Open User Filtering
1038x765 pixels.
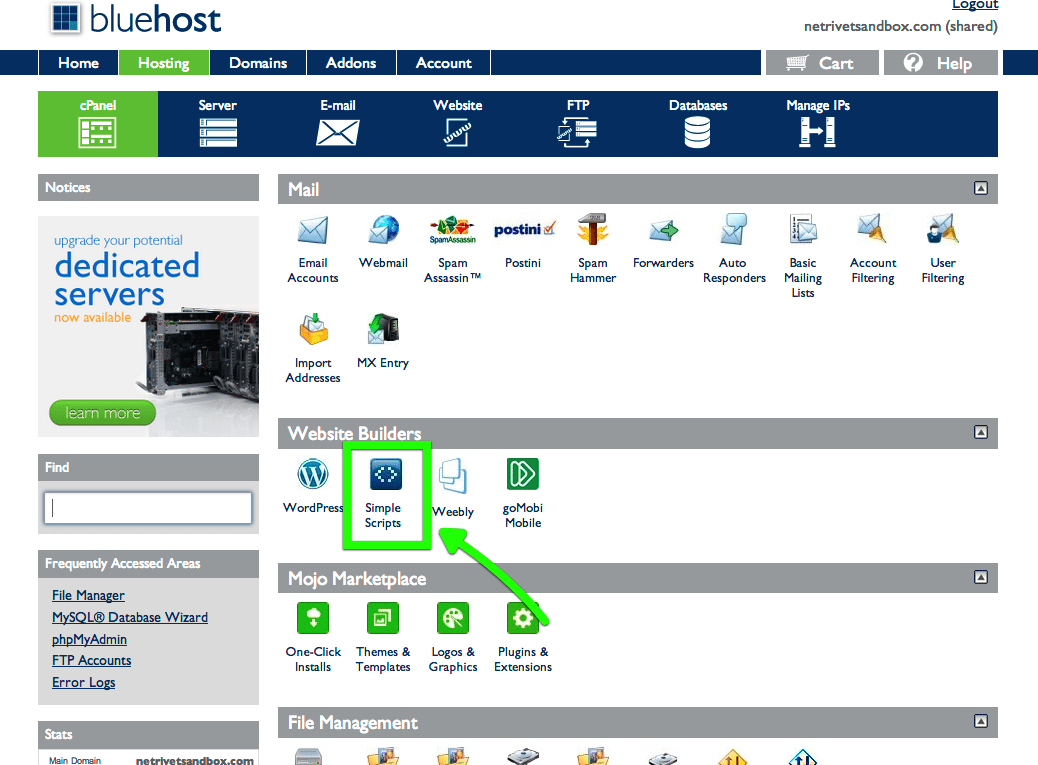point(943,249)
